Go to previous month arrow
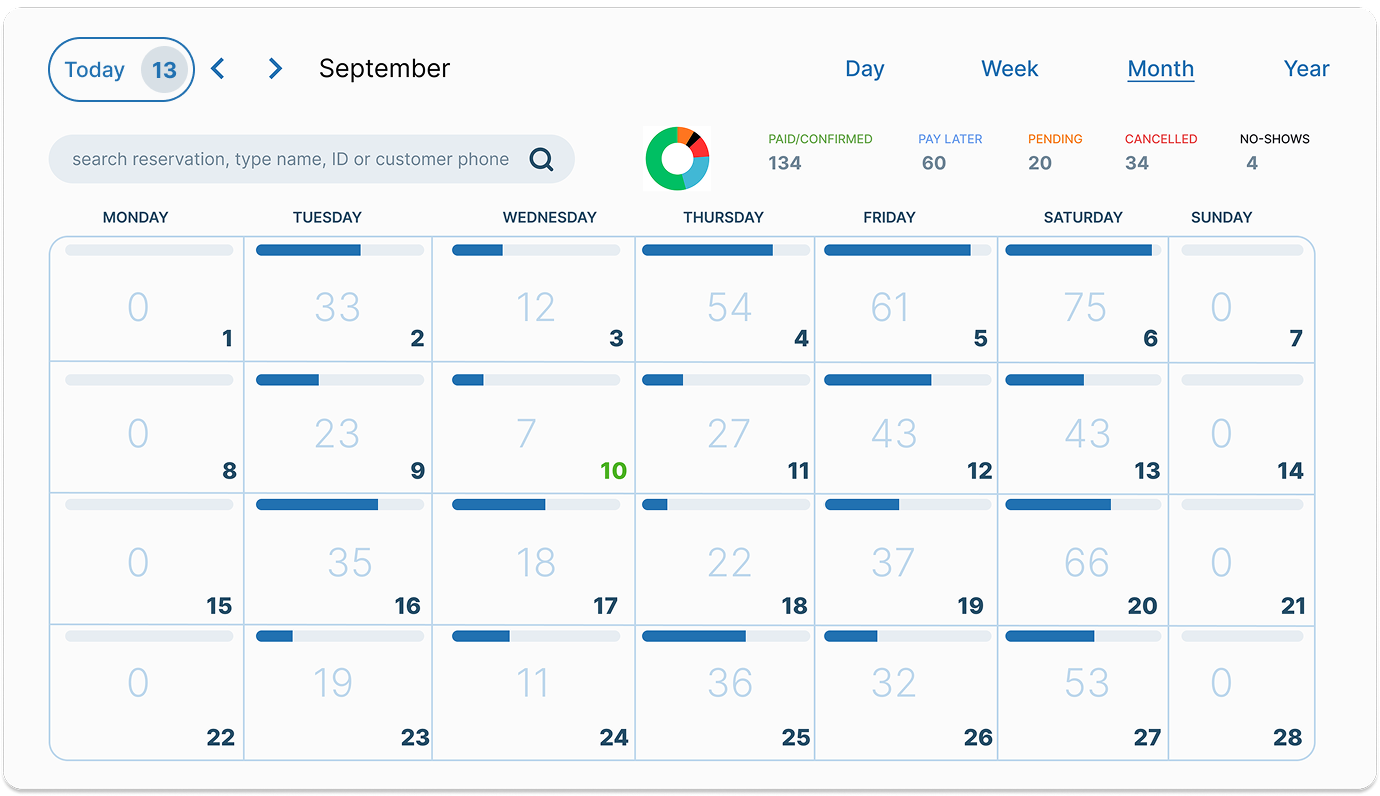This screenshot has height=796, width=1380. (219, 68)
